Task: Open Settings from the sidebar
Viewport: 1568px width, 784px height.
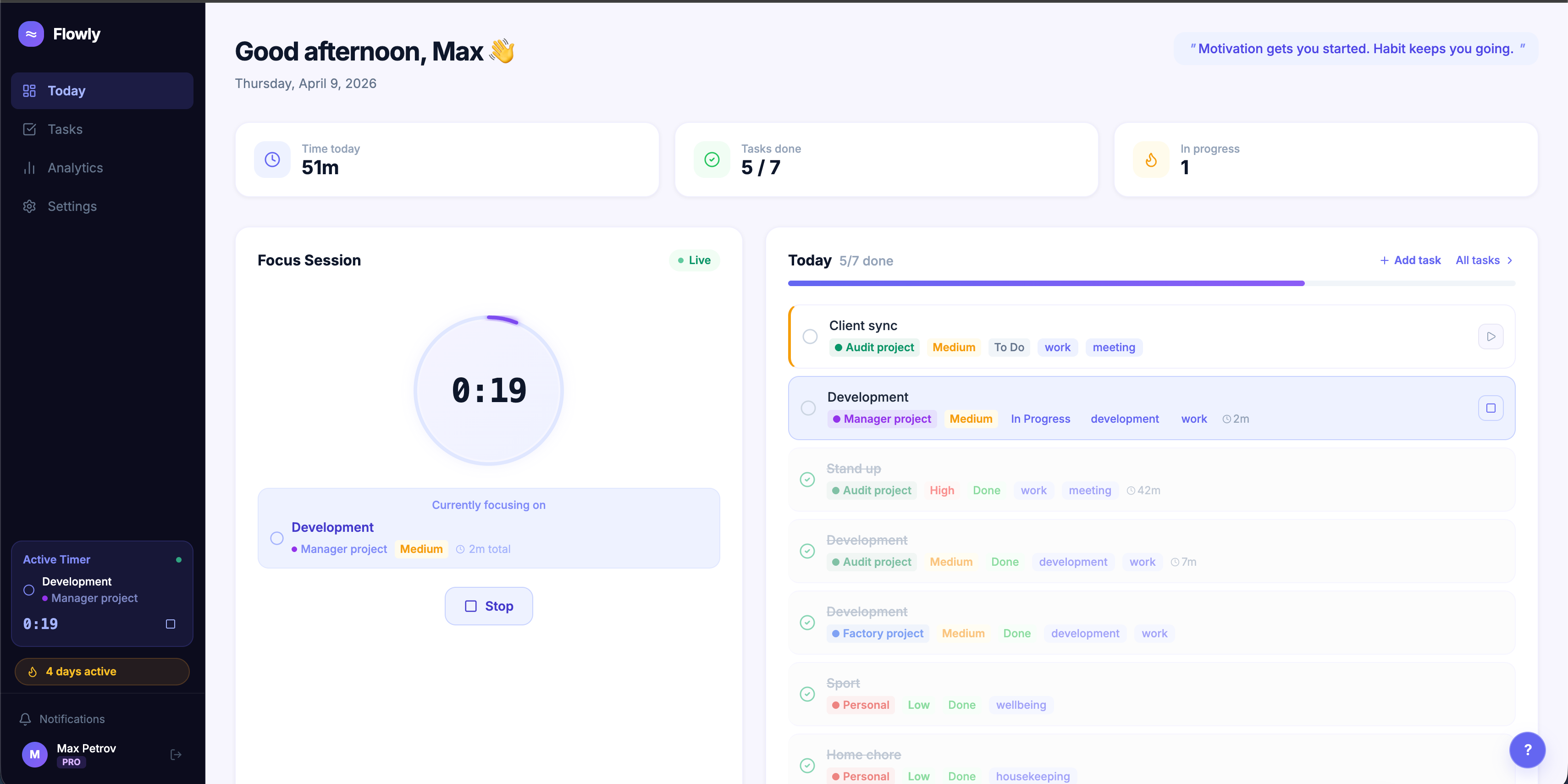Action: [72, 206]
